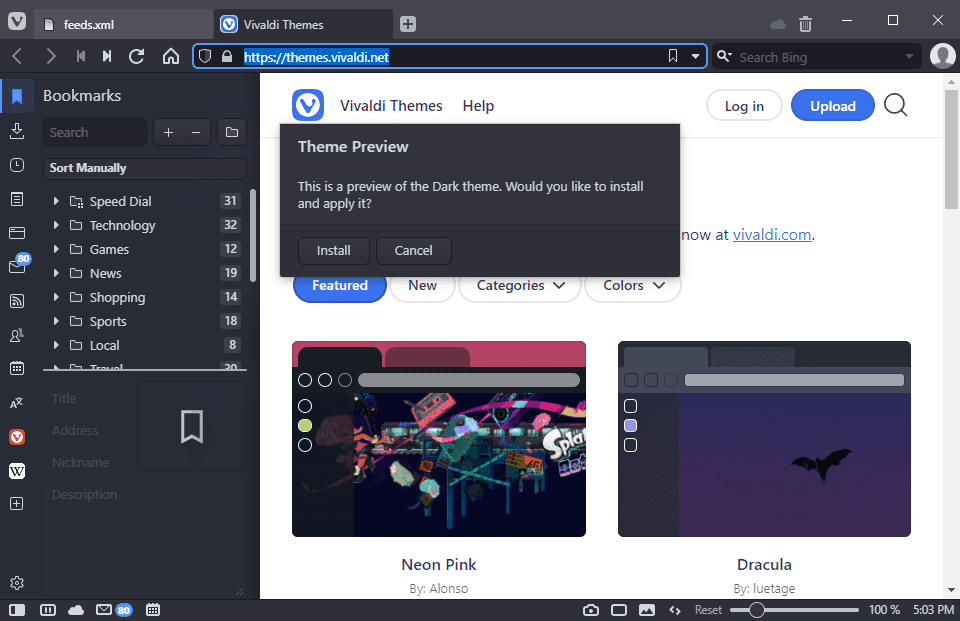Open page actions code icon
The height and width of the screenshot is (621, 960).
coord(675,610)
